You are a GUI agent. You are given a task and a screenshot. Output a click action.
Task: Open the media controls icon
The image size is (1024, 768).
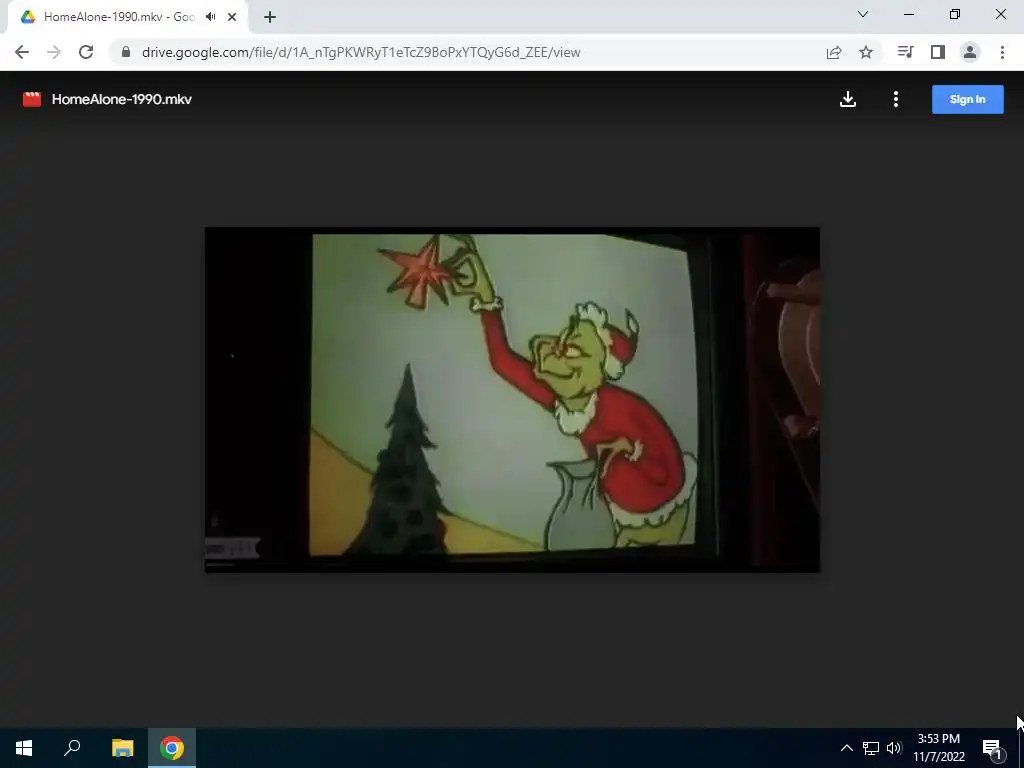pos(905,52)
